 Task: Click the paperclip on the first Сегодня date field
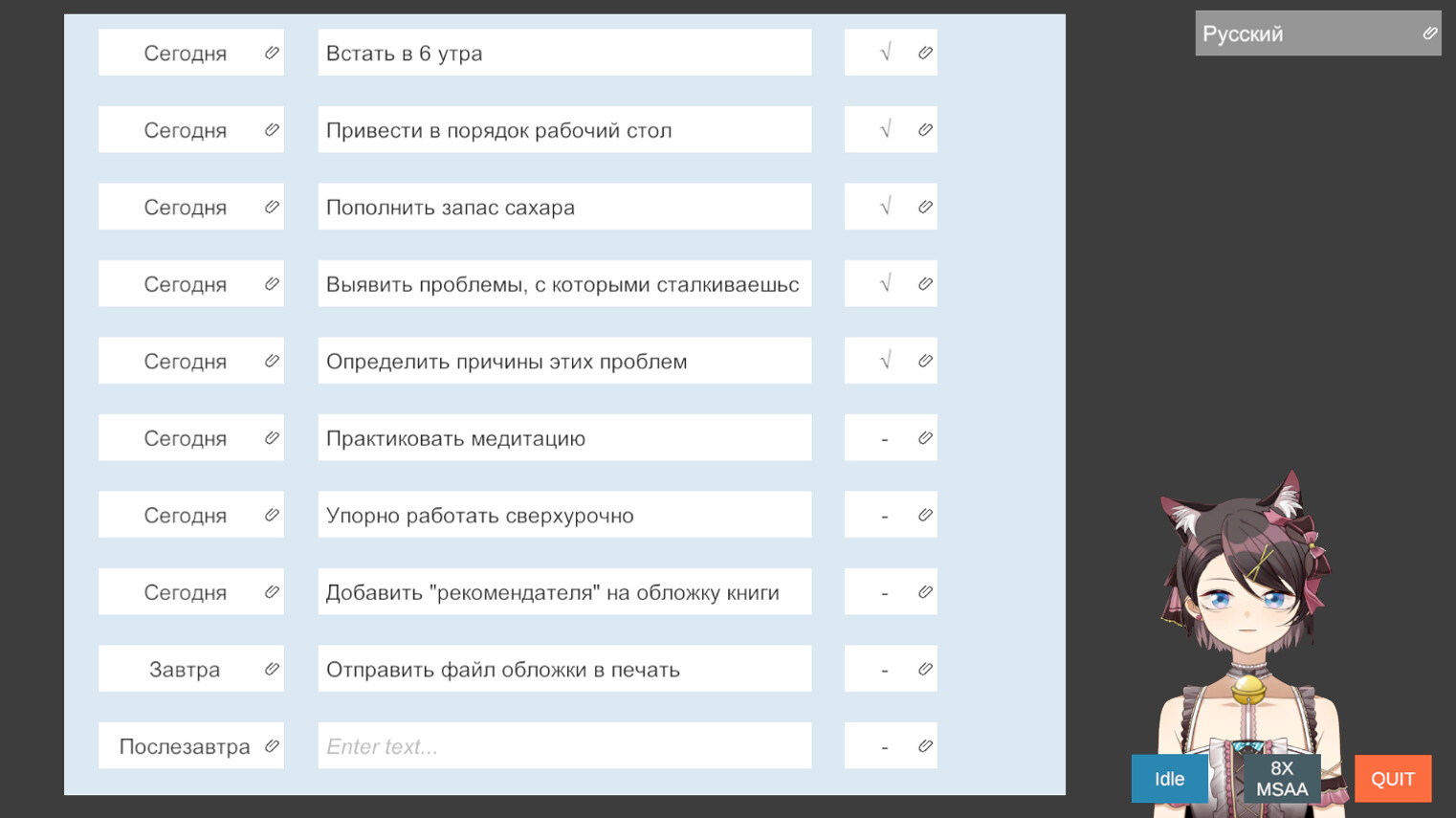tap(272, 53)
